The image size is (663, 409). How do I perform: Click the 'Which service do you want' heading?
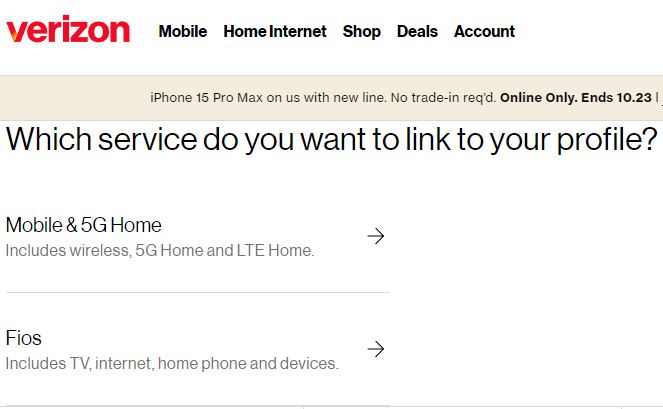332,139
